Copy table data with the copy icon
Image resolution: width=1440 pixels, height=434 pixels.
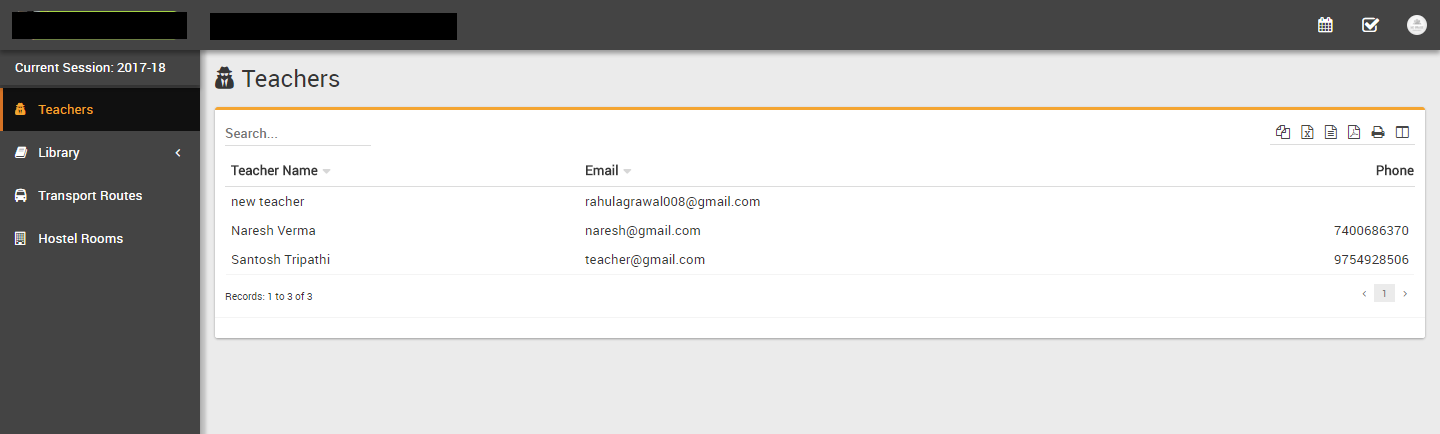(1283, 132)
